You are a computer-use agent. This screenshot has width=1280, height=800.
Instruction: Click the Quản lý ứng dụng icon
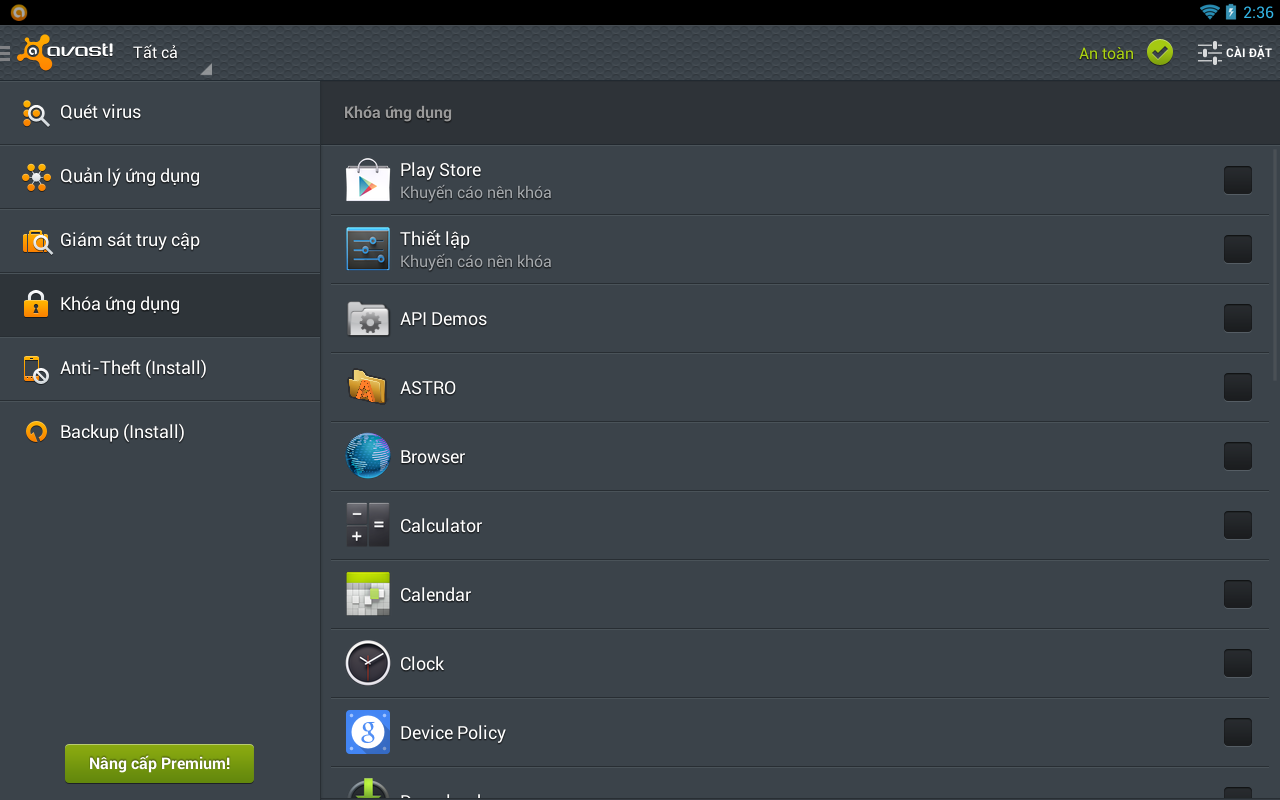pyautogui.click(x=36, y=177)
